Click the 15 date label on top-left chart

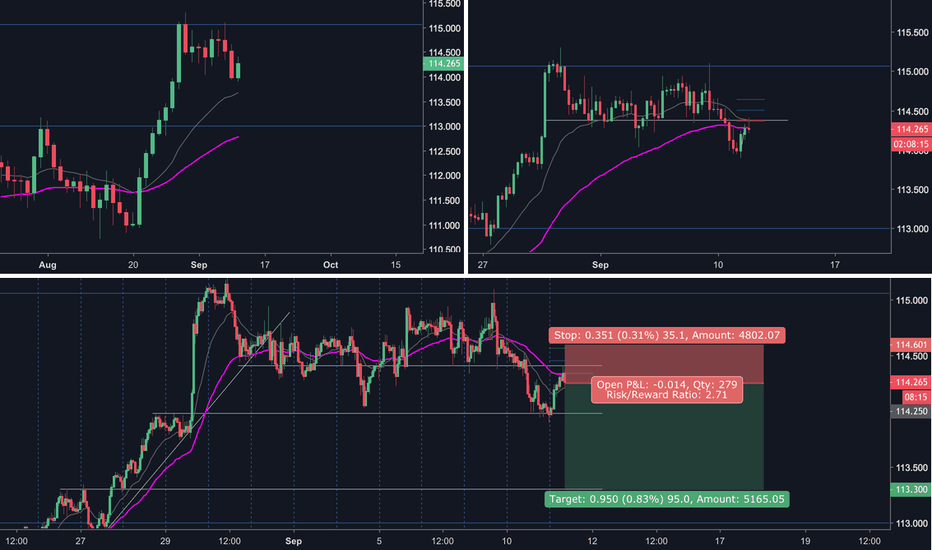[396, 265]
